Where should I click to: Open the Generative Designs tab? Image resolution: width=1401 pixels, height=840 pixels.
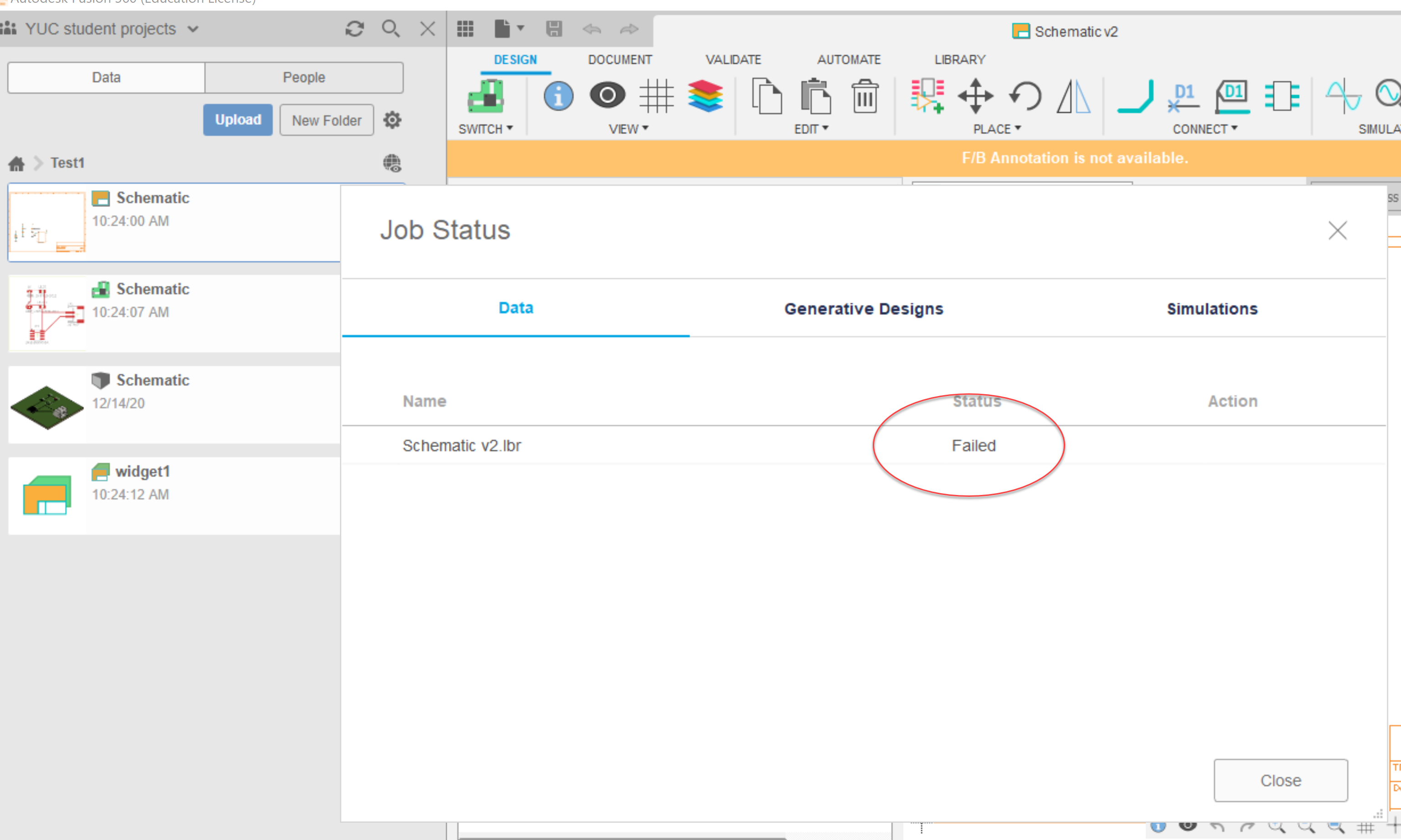point(864,309)
